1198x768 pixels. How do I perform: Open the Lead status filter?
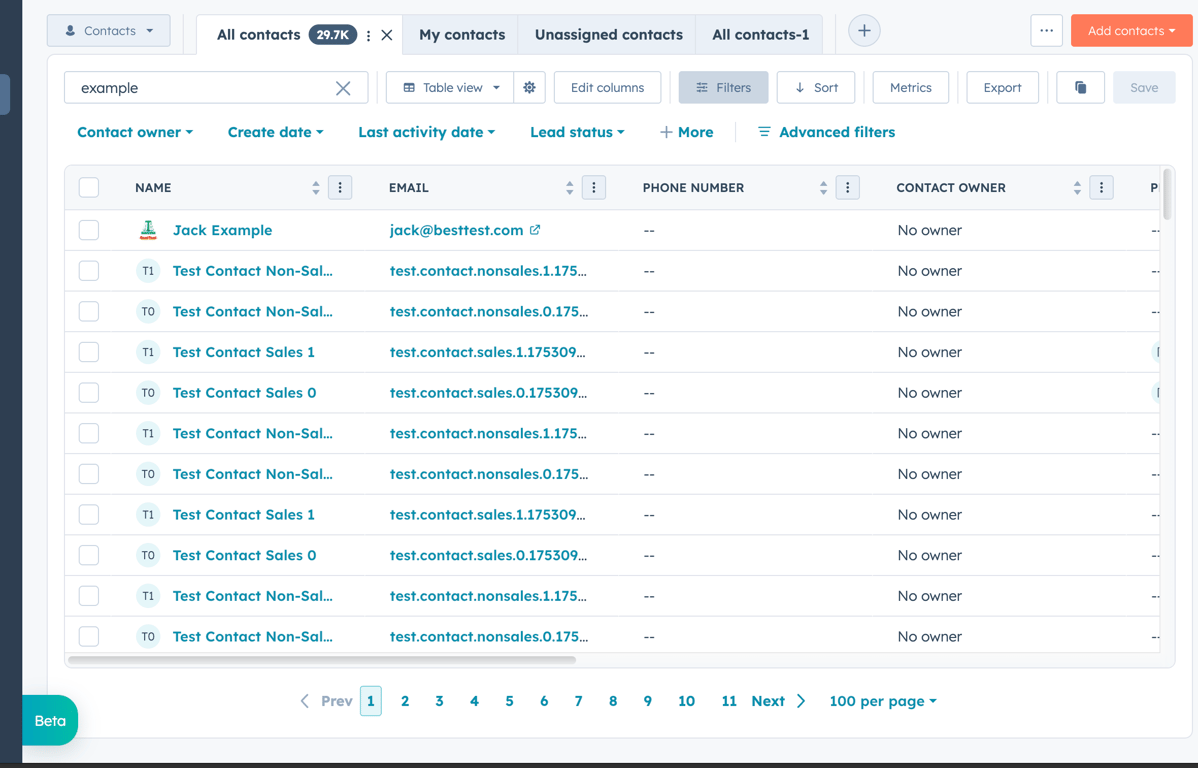point(577,132)
